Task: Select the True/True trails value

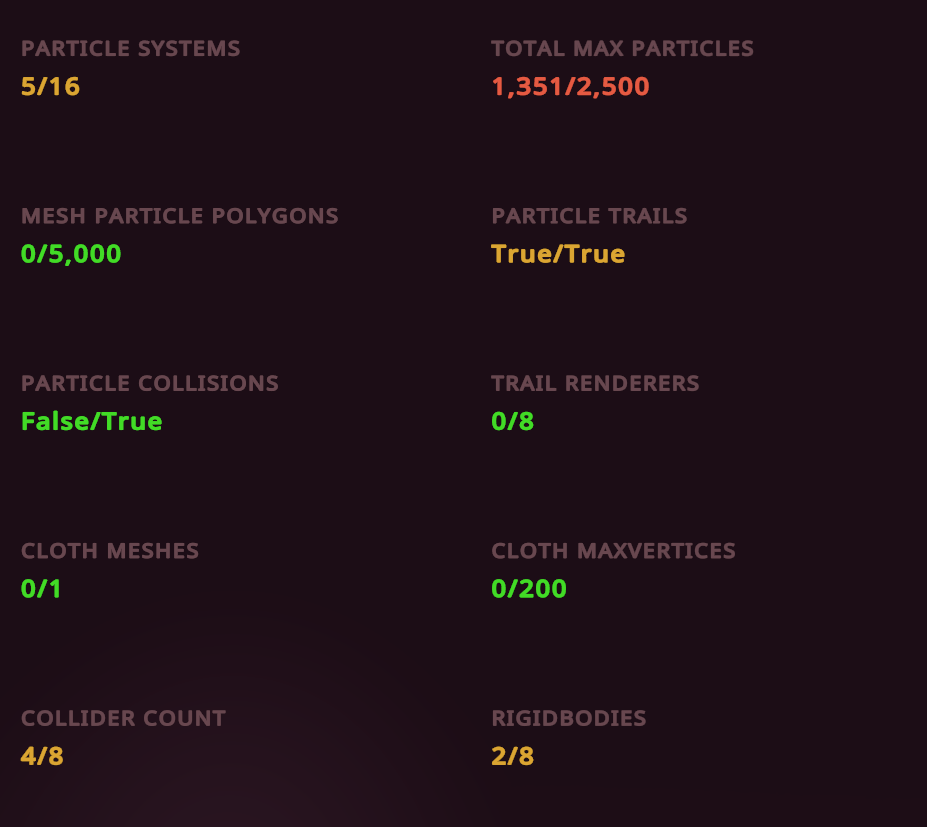Action: [558, 254]
